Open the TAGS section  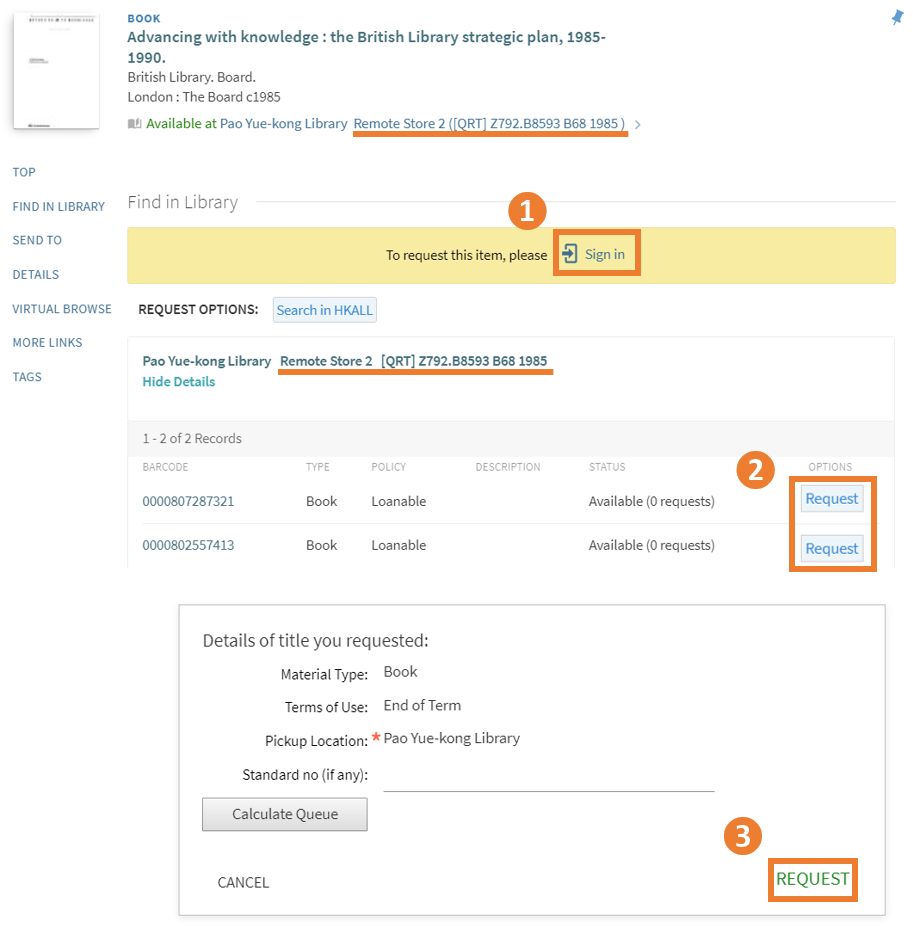coord(27,377)
